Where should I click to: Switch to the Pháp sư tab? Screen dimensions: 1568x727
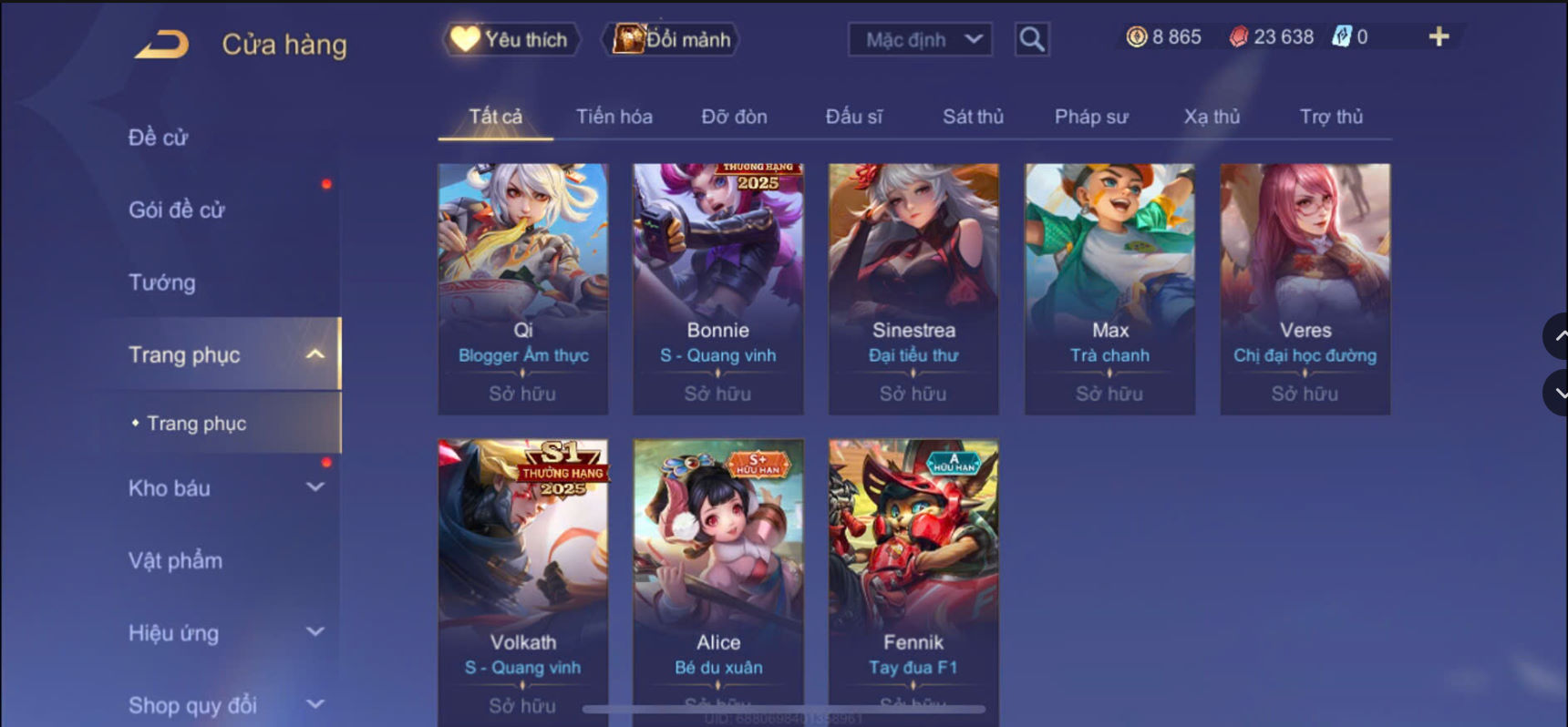tap(1091, 117)
